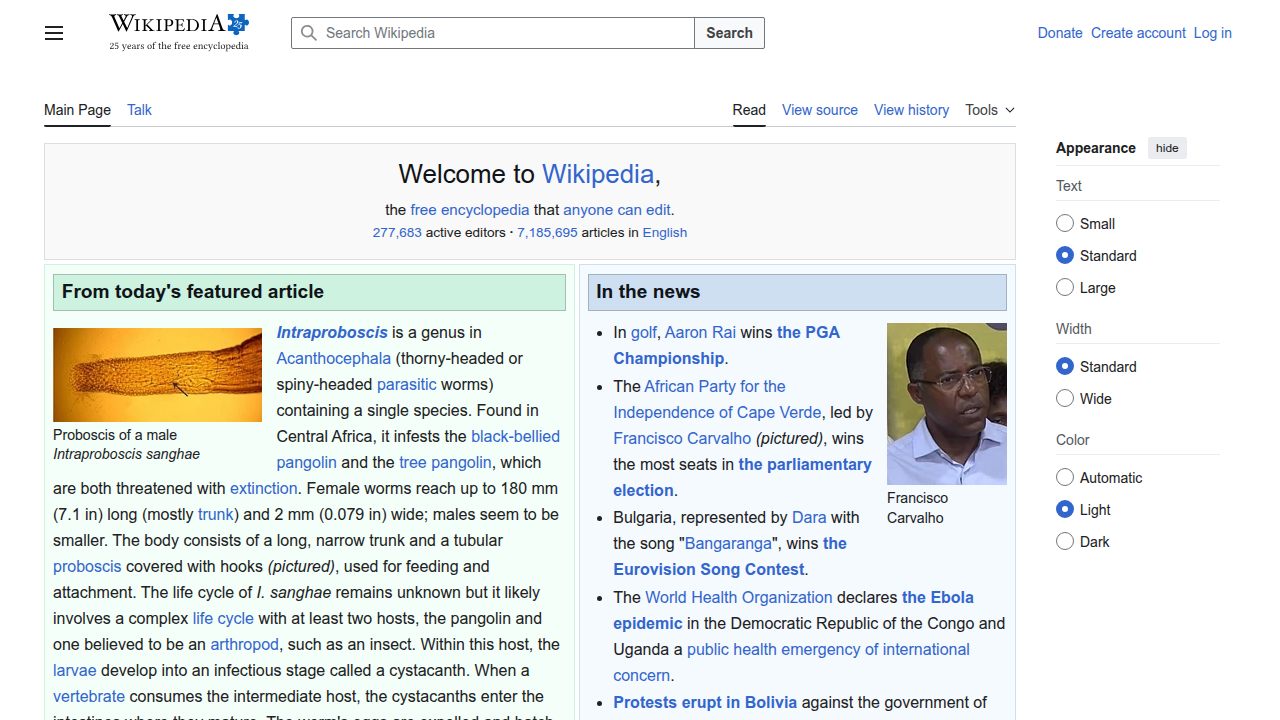The width and height of the screenshot is (1280, 720).
Task: Open the 7,185,695 articles link
Action: tap(547, 232)
